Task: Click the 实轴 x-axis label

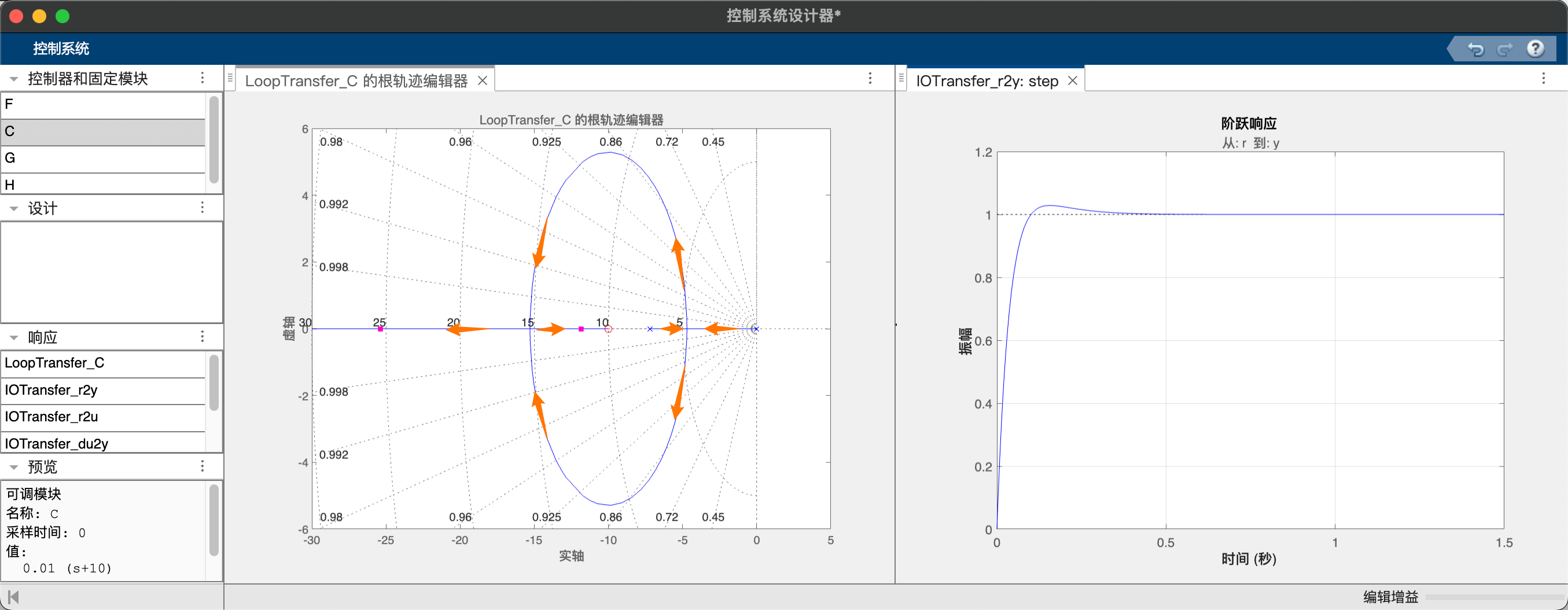Action: point(571,555)
